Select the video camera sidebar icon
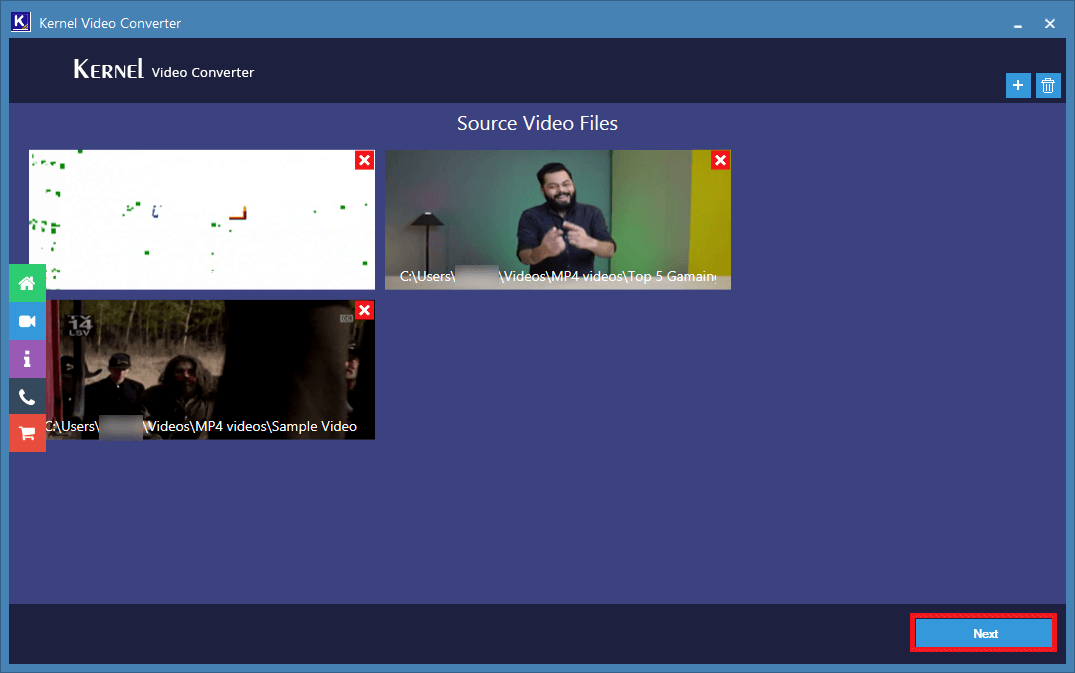This screenshot has width=1075, height=673. (x=27, y=321)
